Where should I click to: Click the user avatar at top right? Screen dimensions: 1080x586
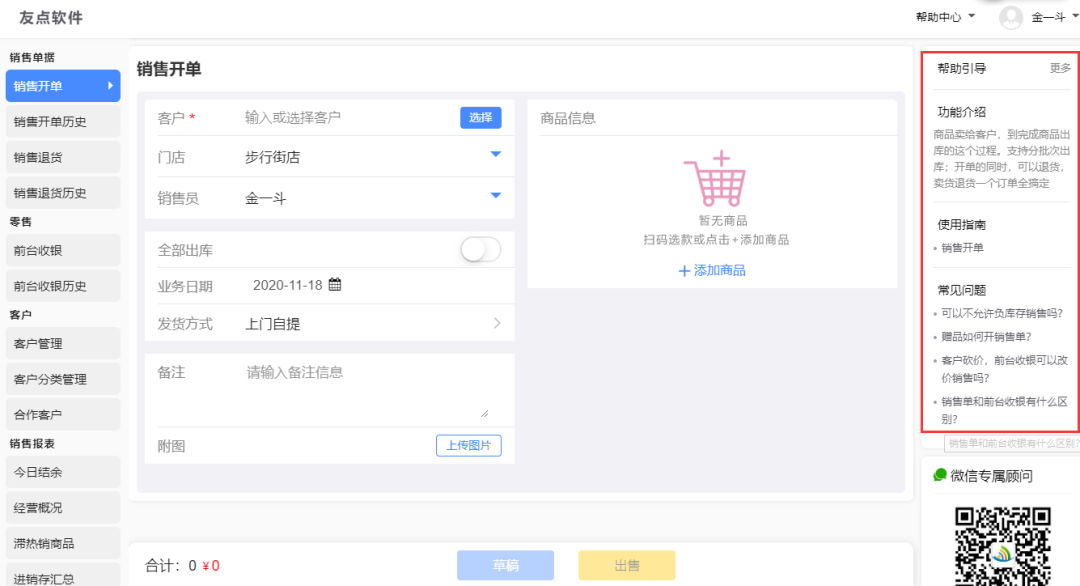click(x=1010, y=17)
